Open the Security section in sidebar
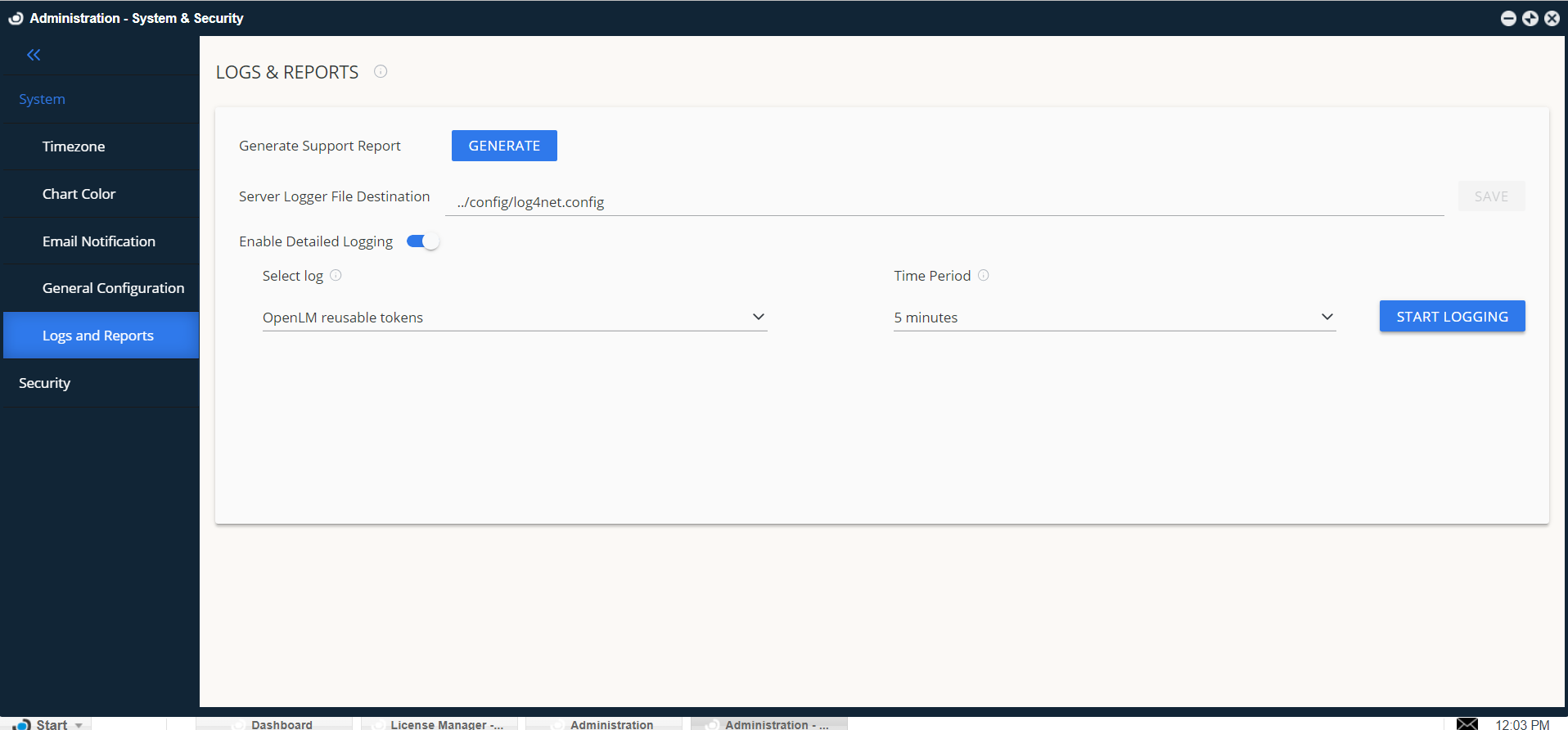This screenshot has height=730, width=1568. tap(45, 383)
